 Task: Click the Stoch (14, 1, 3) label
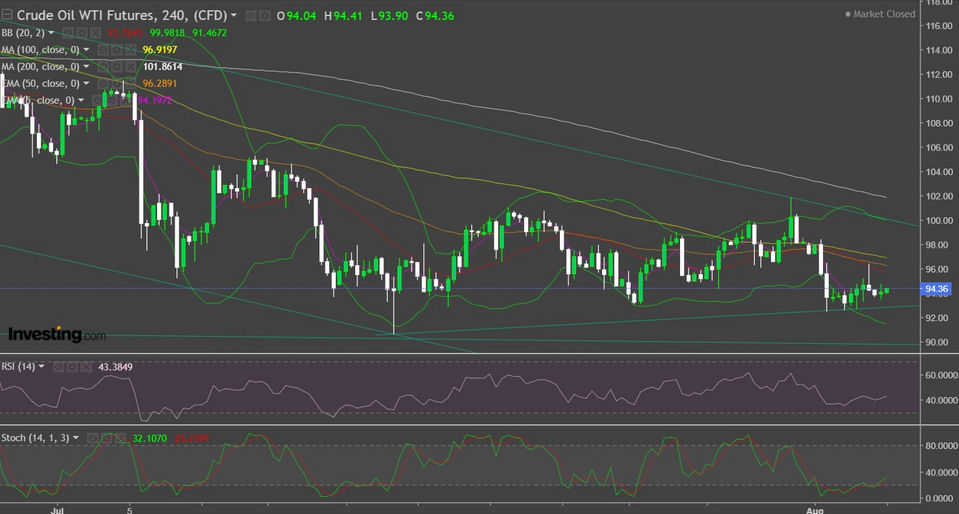35,438
